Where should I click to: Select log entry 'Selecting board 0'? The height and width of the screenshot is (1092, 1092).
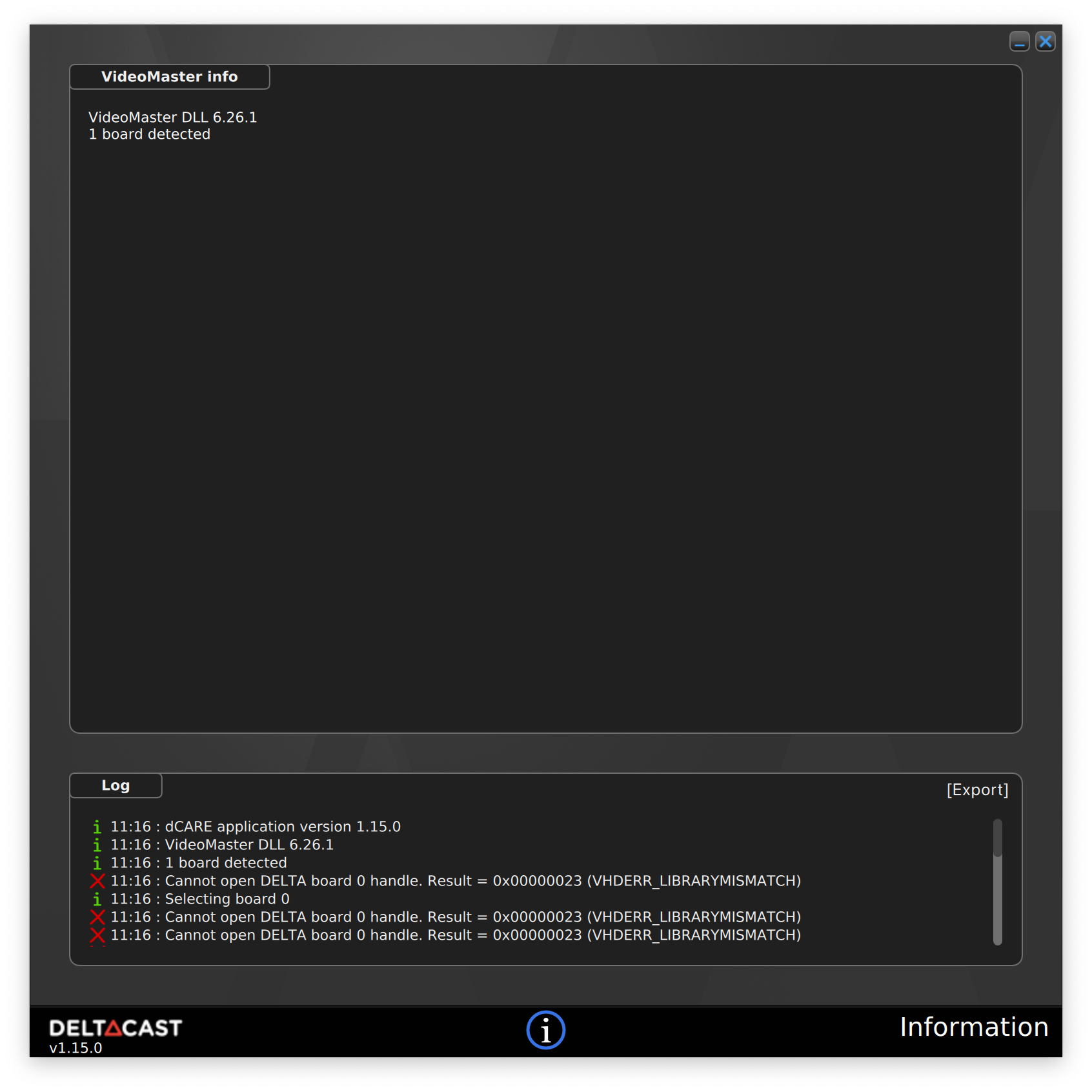tap(200, 899)
